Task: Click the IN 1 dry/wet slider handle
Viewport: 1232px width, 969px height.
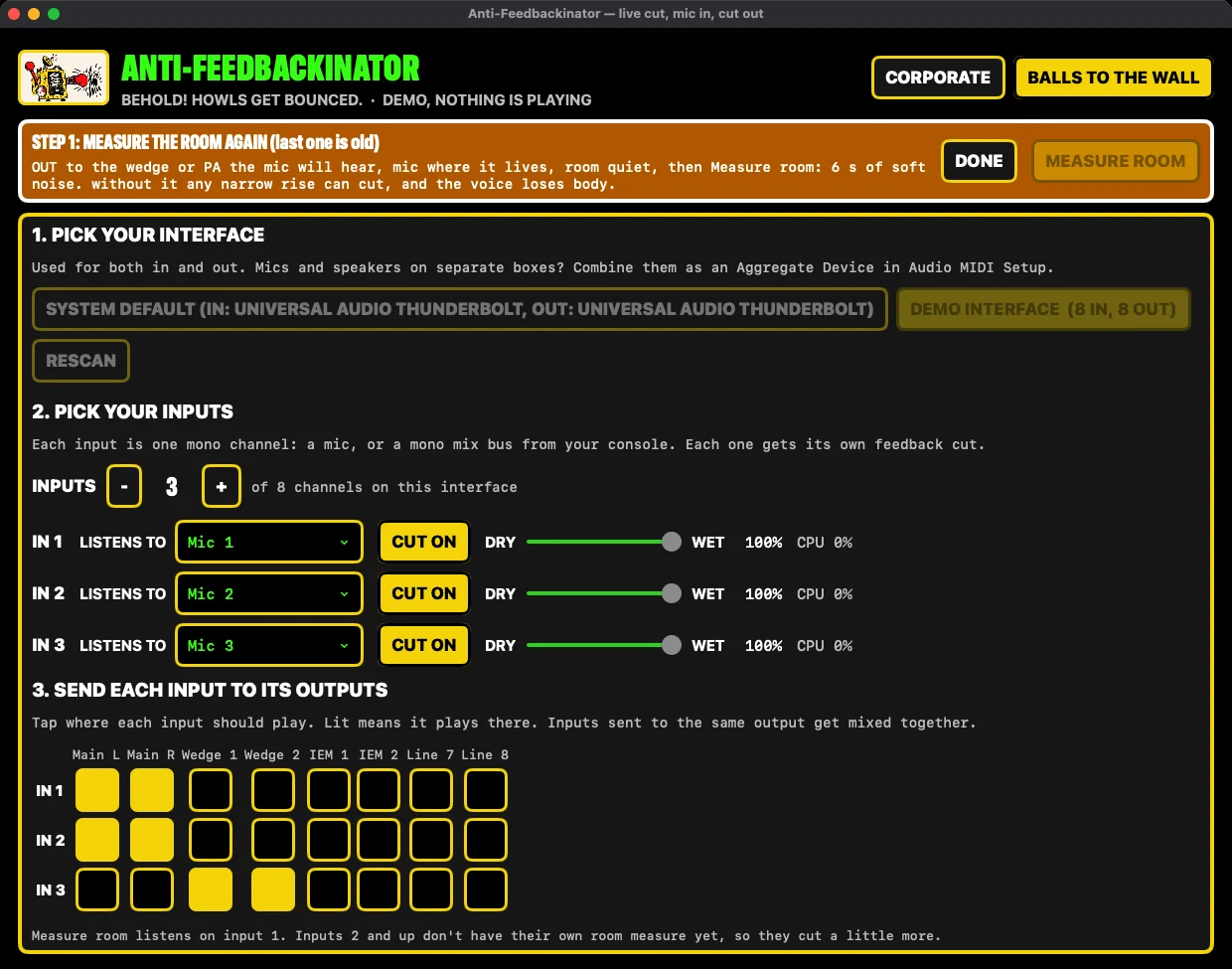Action: click(x=672, y=542)
